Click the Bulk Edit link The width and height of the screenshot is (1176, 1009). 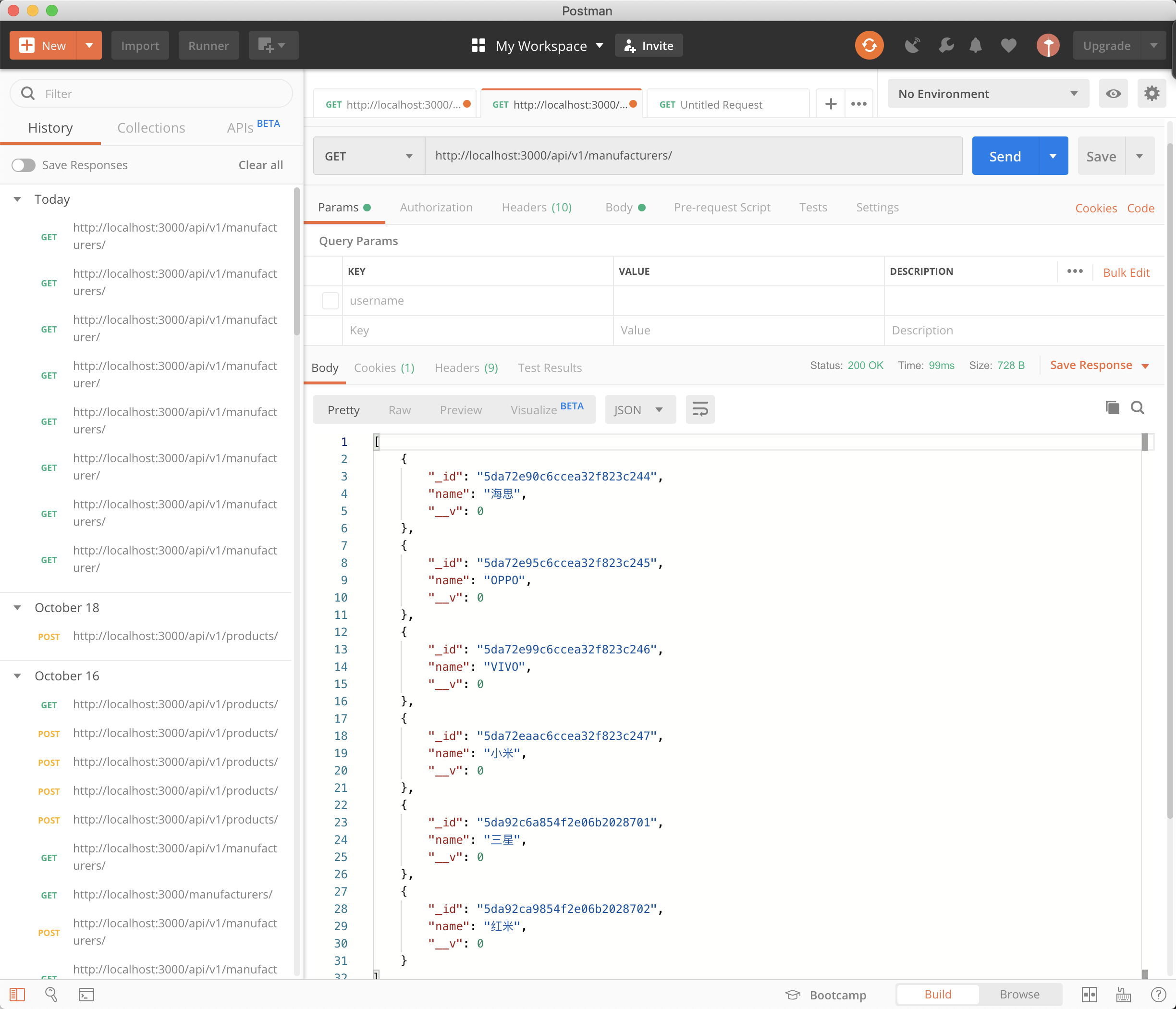point(1126,272)
